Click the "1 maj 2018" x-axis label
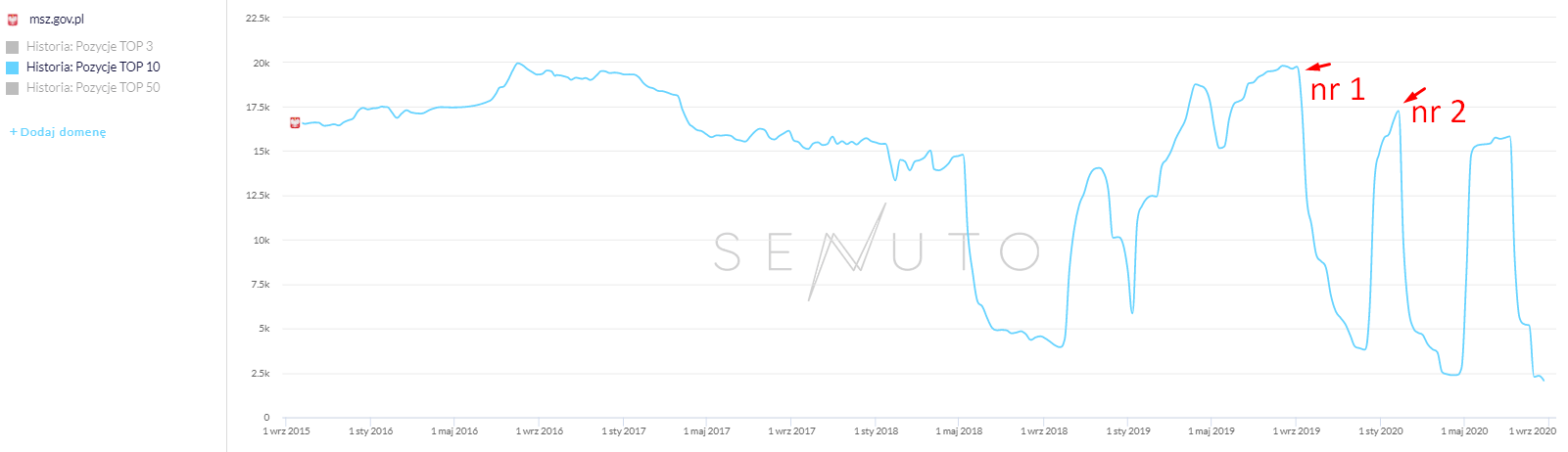Viewport: 1568px width, 452px height. point(959,431)
